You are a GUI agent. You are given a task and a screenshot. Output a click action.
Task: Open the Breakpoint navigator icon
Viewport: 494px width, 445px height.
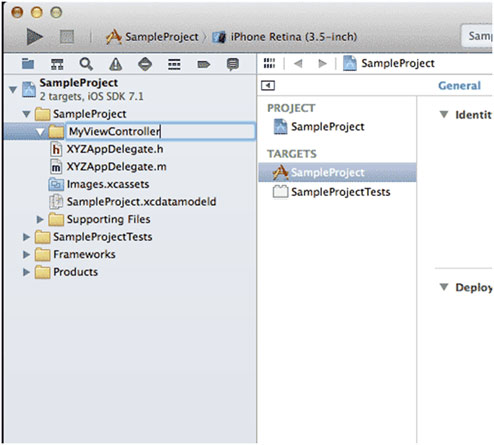point(204,64)
